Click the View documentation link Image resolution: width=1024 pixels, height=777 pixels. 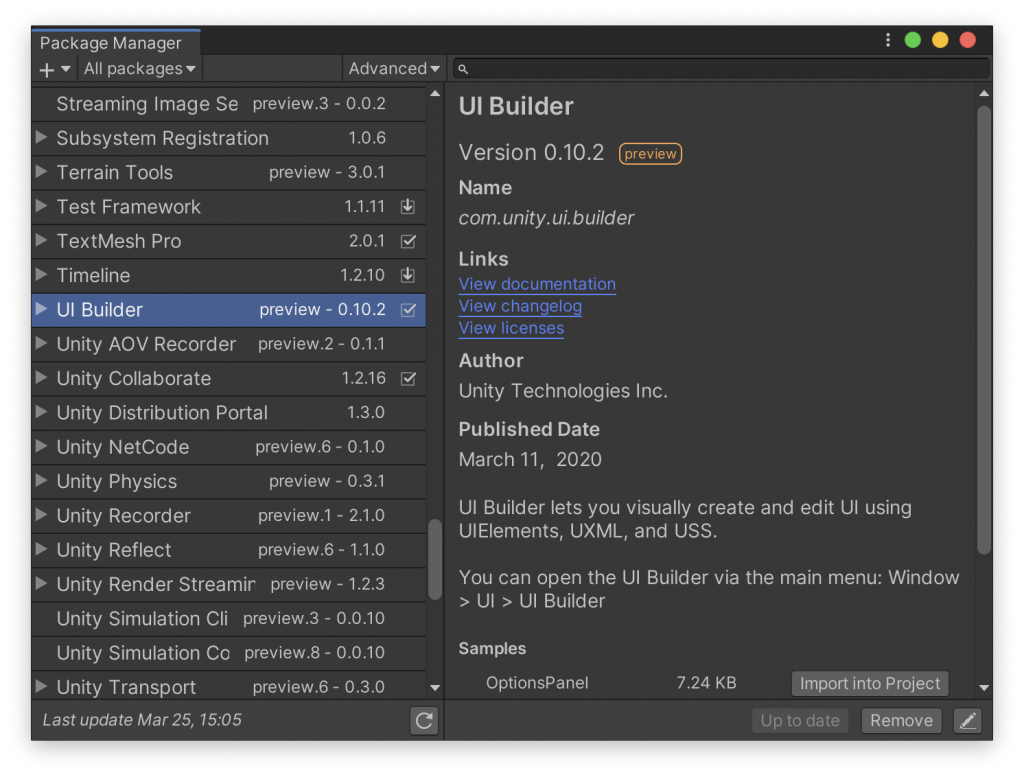[x=537, y=284]
